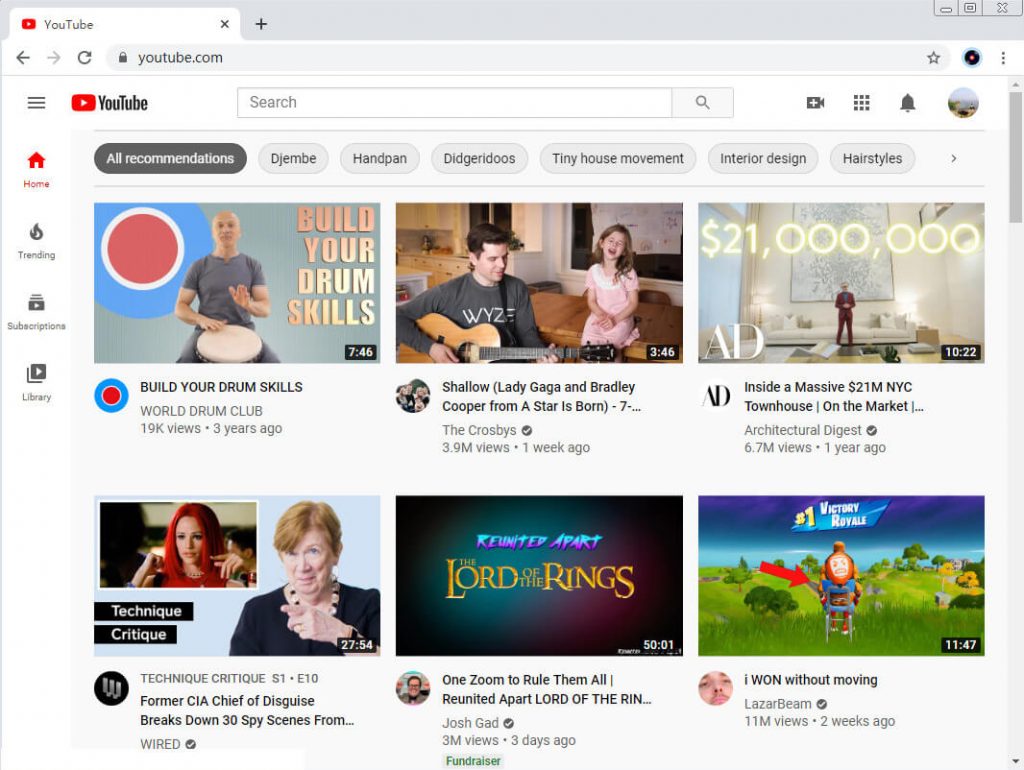Select the Hairstyles chip
Image resolution: width=1024 pixels, height=770 pixels.
click(x=872, y=159)
